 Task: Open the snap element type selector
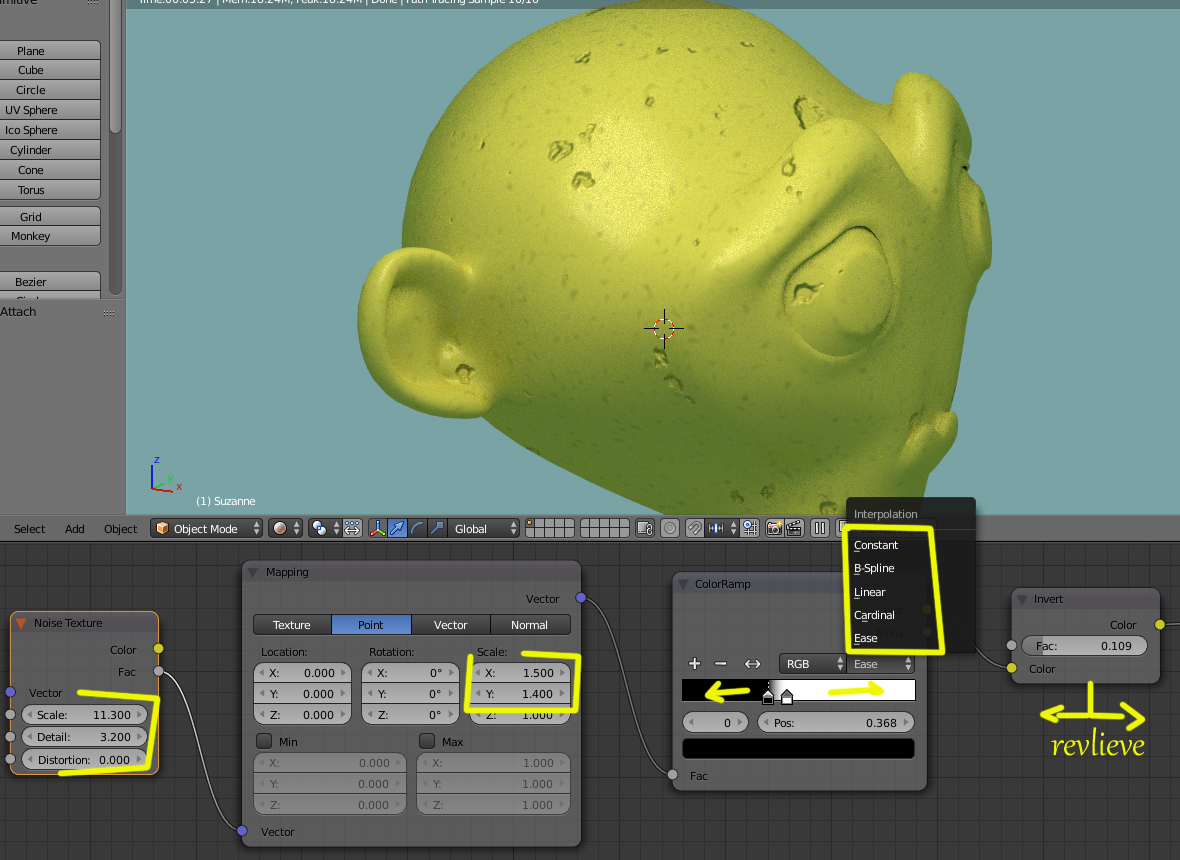[x=721, y=528]
